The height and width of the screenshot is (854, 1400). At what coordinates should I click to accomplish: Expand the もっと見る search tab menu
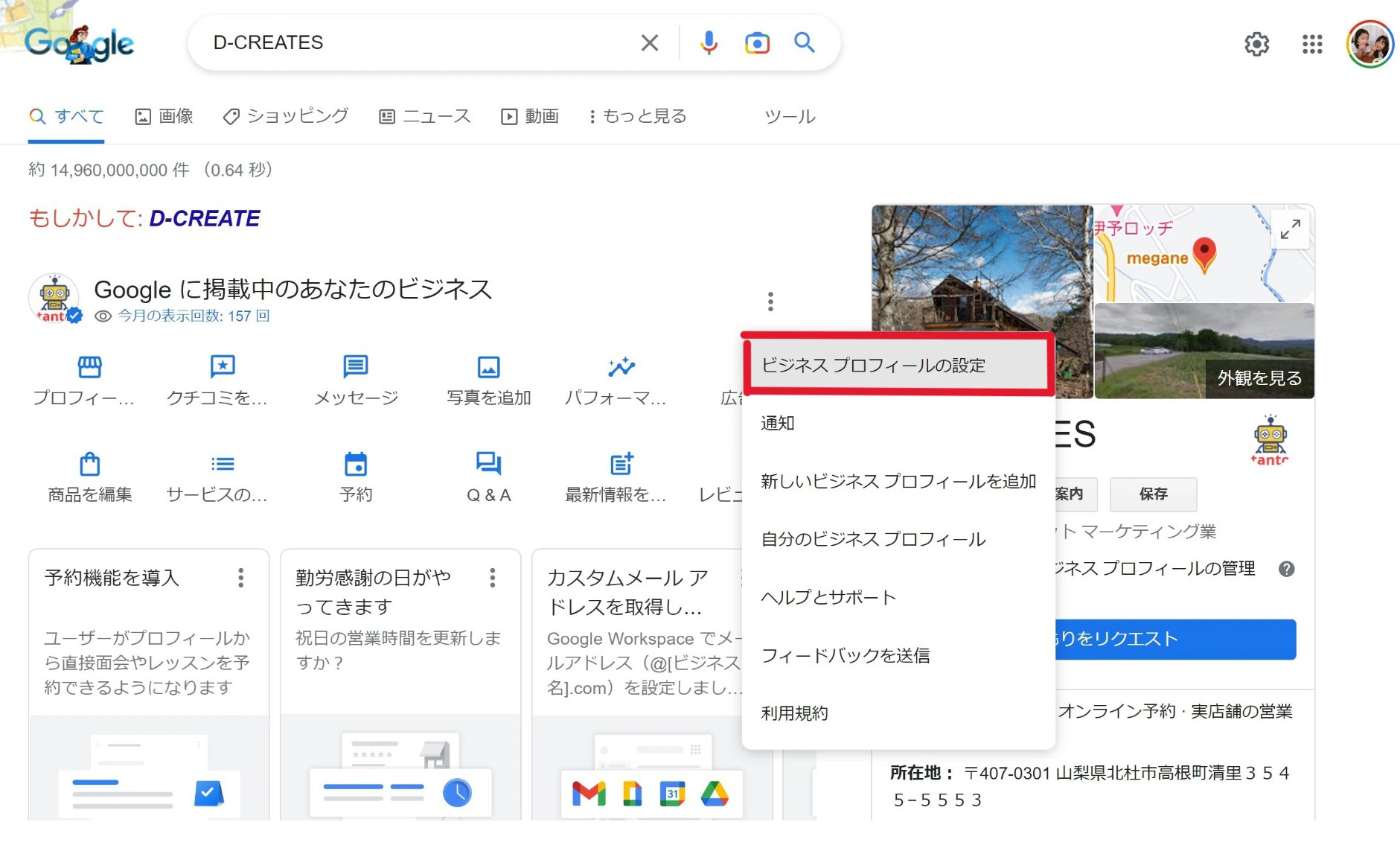point(638,116)
